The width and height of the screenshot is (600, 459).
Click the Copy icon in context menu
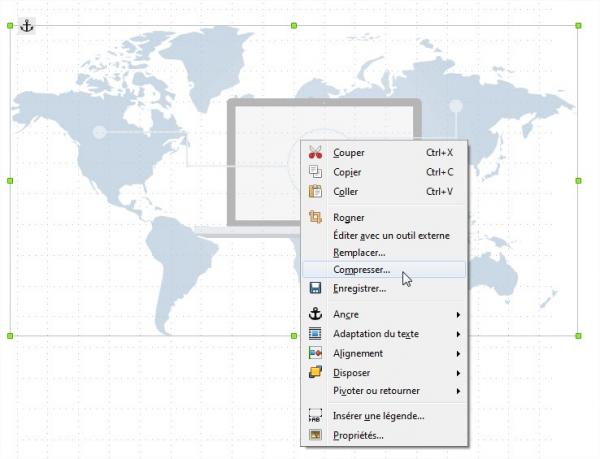tap(315, 172)
